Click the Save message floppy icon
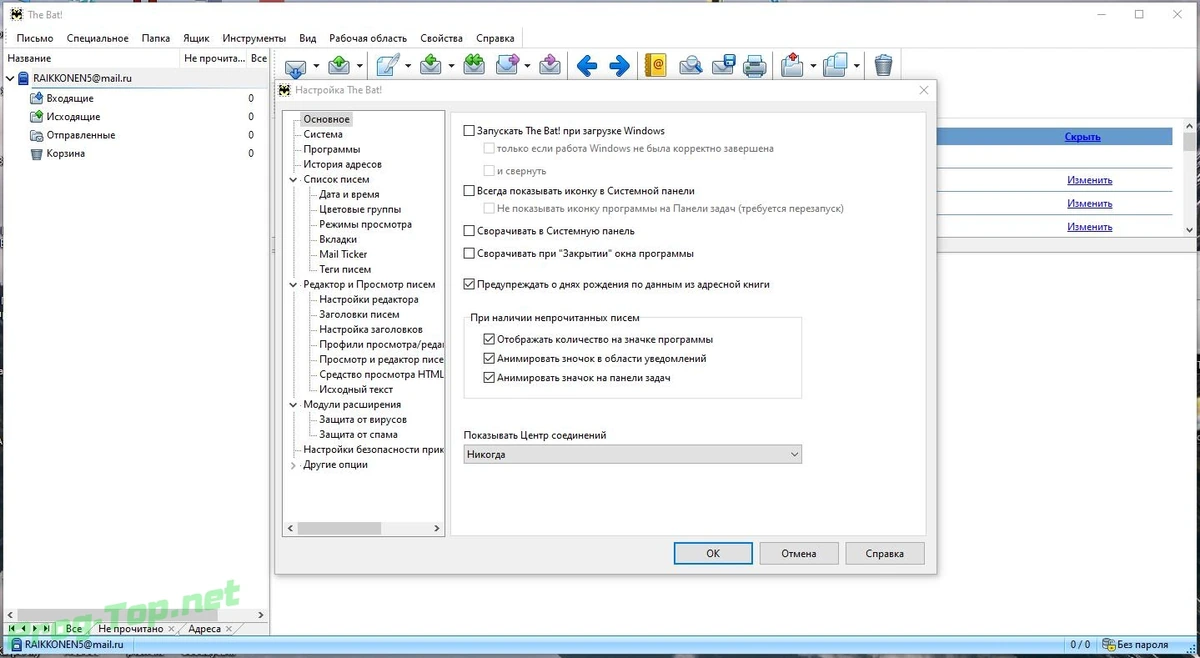 pos(724,66)
